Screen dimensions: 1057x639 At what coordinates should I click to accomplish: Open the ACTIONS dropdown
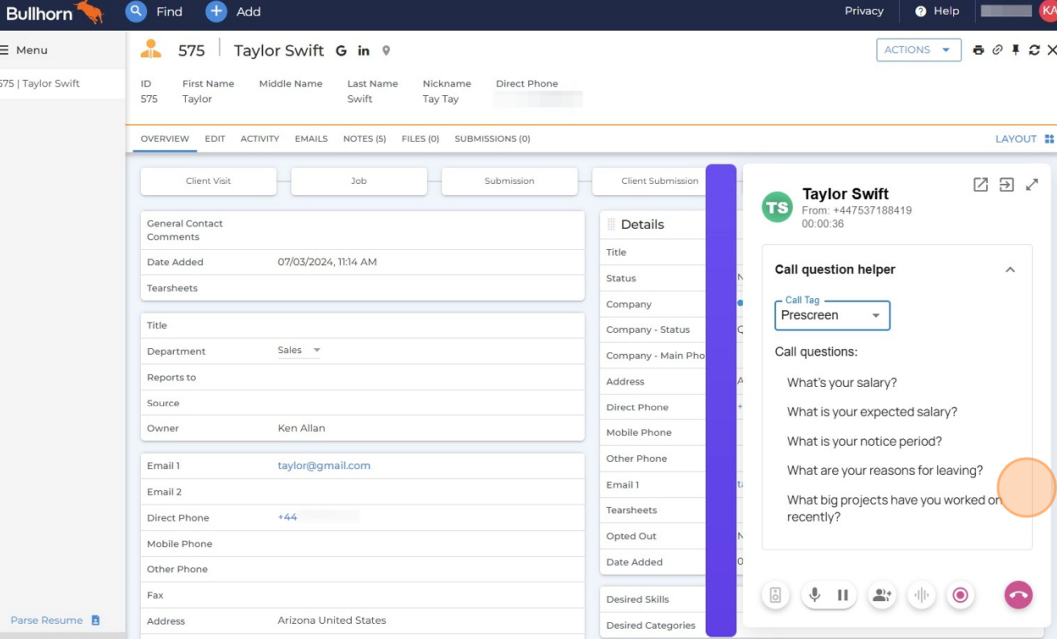click(918, 50)
